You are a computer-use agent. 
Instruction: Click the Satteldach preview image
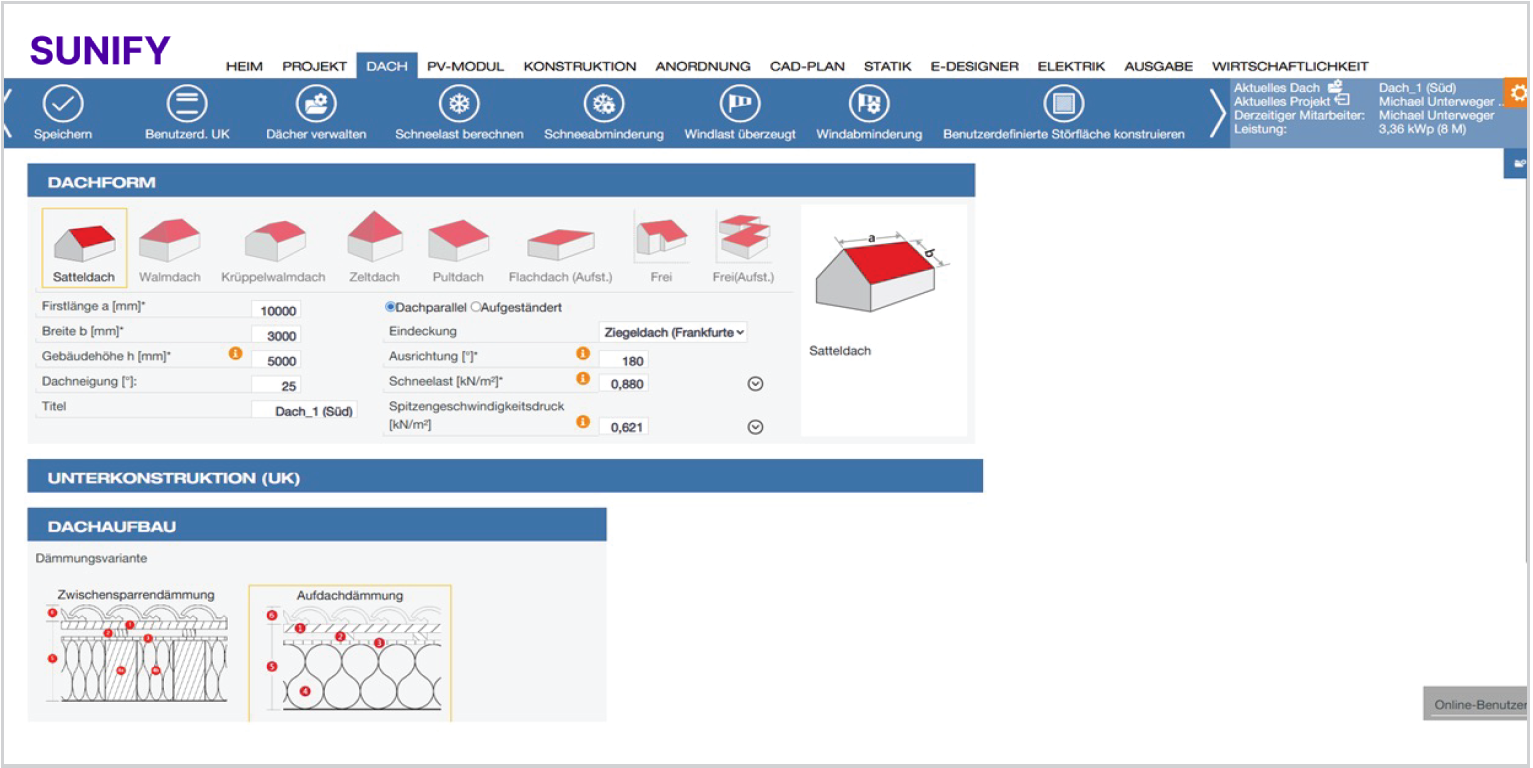[883, 272]
